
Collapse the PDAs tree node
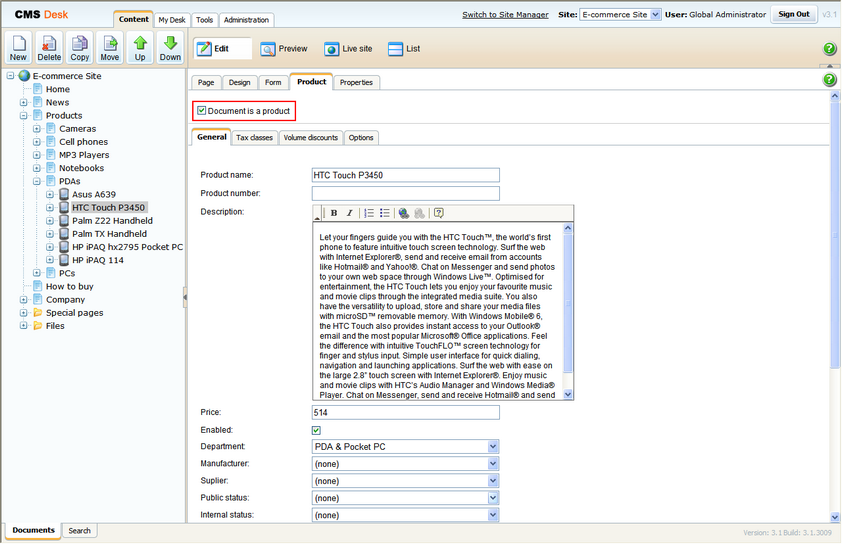37,181
